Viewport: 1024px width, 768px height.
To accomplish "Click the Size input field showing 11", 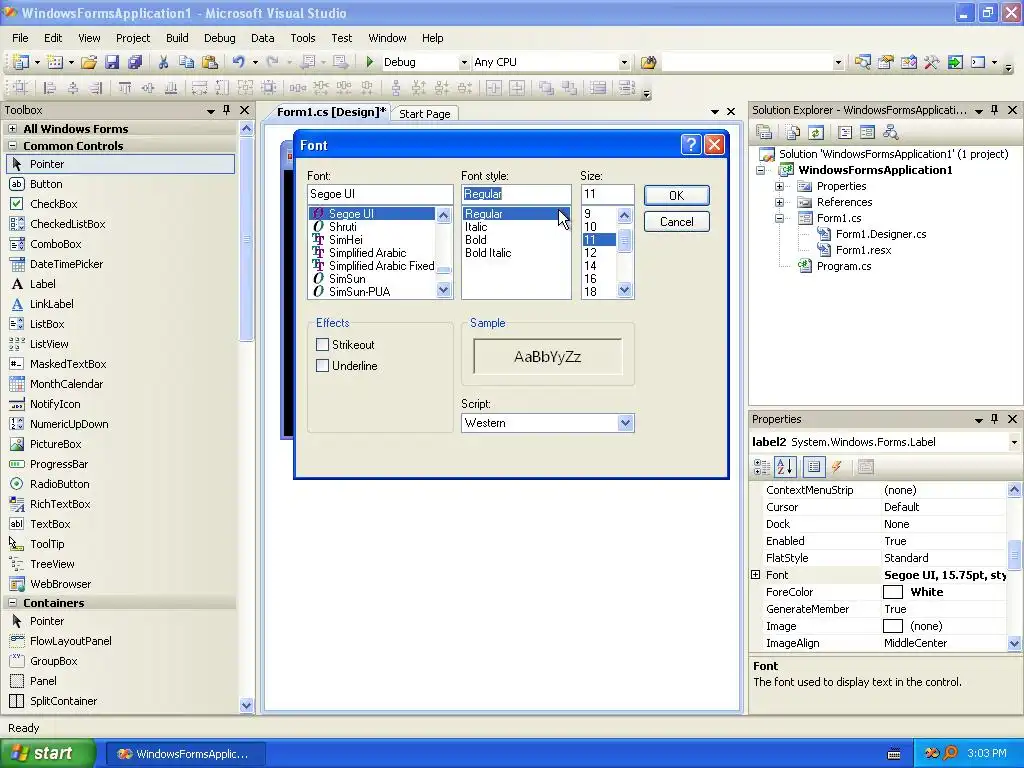I will click(607, 194).
